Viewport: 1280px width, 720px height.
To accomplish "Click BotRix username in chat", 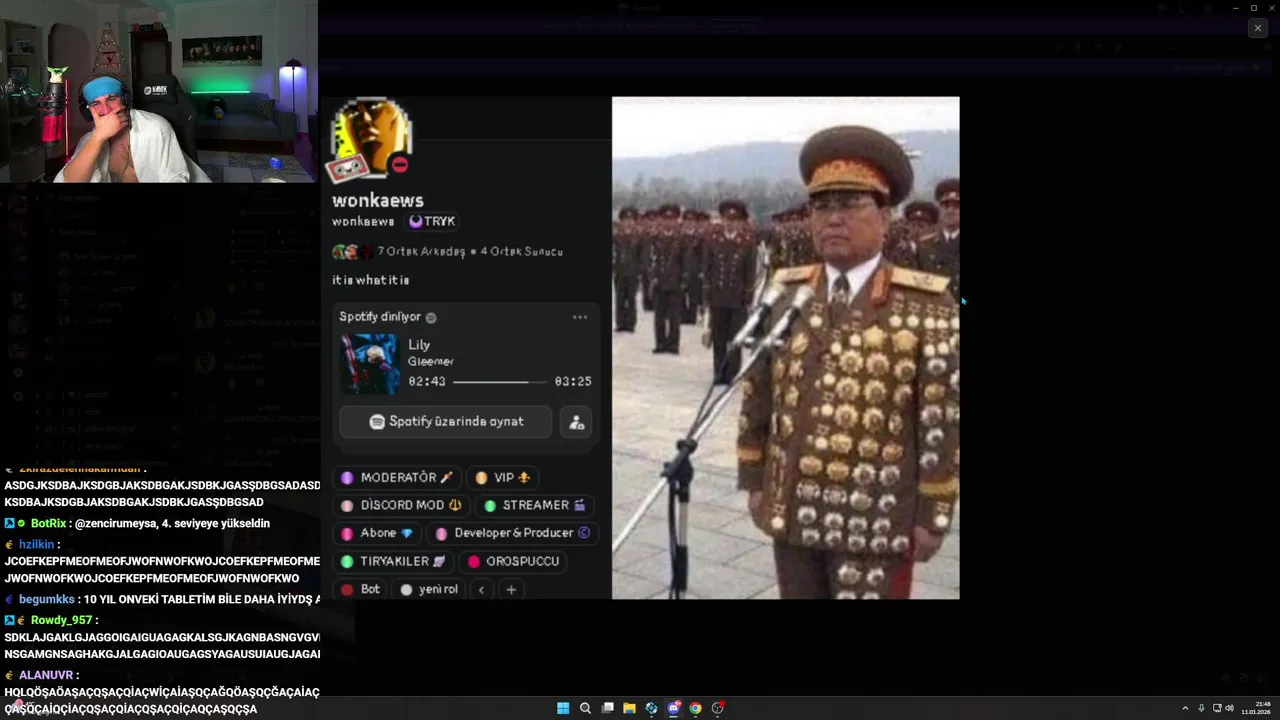I will (x=49, y=523).
